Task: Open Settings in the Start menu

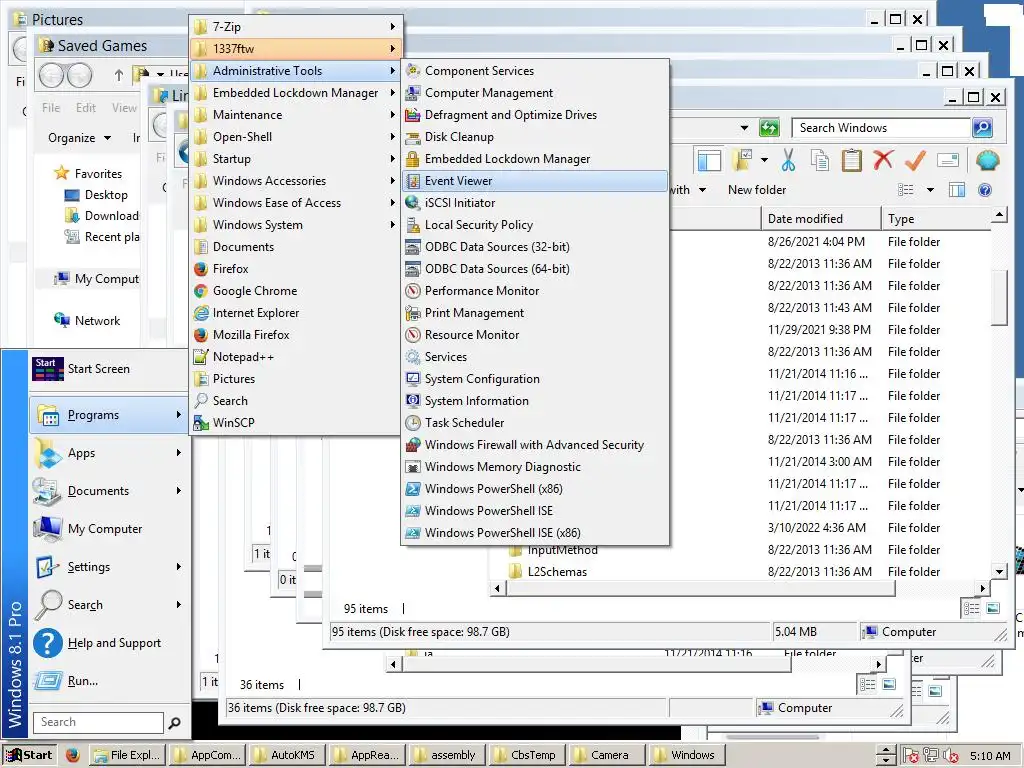Action: pyautogui.click(x=109, y=567)
